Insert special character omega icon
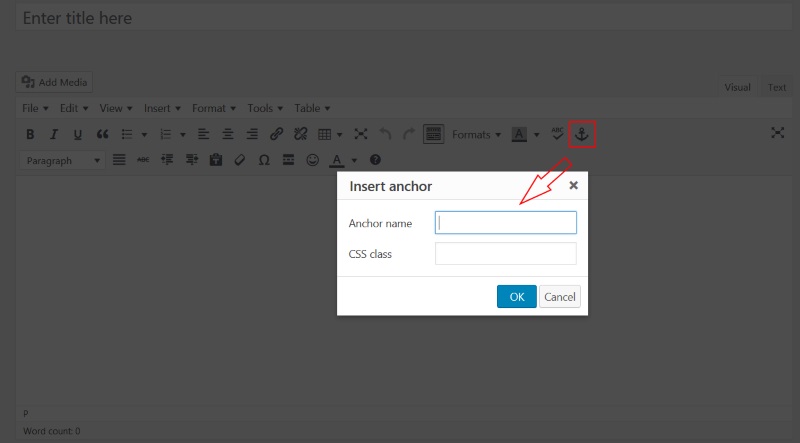The height and width of the screenshot is (443, 800). pyautogui.click(x=264, y=160)
